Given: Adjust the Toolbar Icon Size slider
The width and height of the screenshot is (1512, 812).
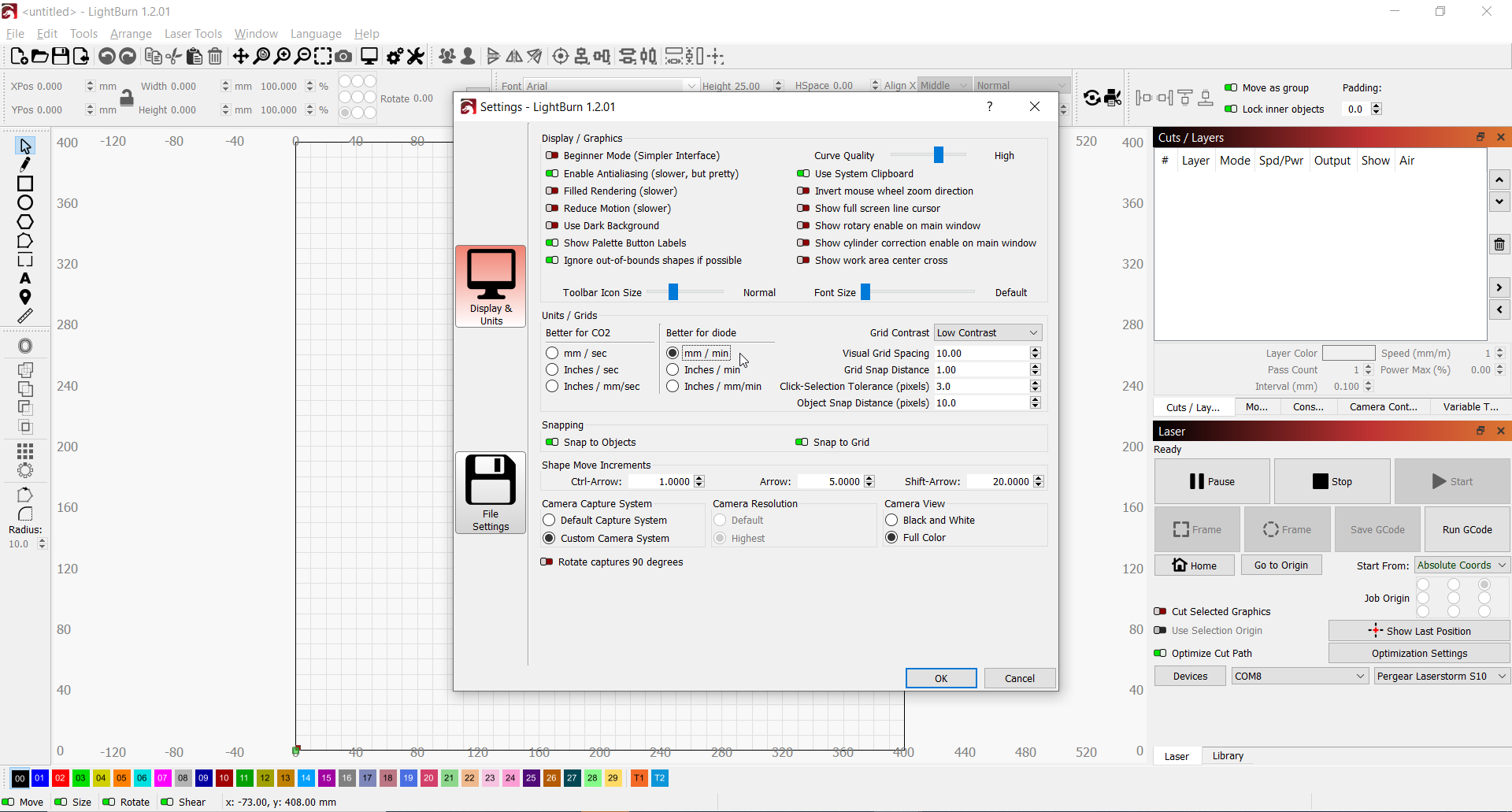Looking at the screenshot, I should point(673,293).
